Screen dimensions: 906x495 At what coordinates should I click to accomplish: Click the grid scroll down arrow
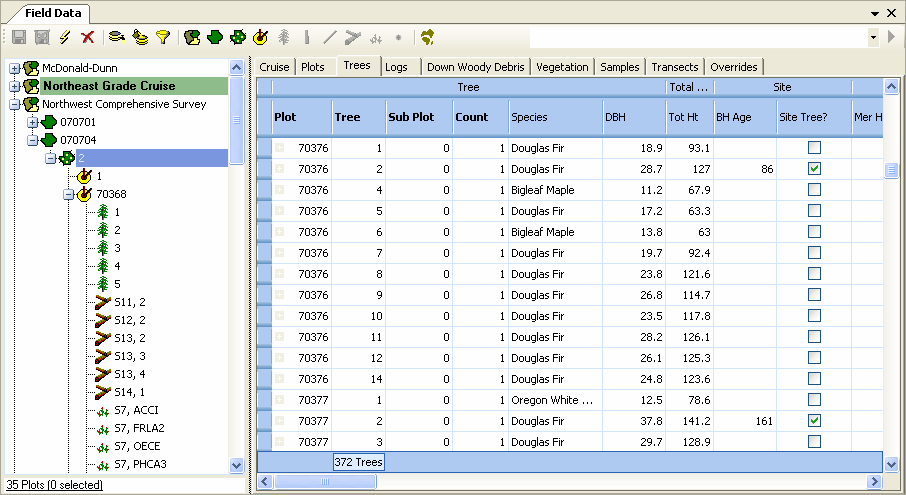891,464
